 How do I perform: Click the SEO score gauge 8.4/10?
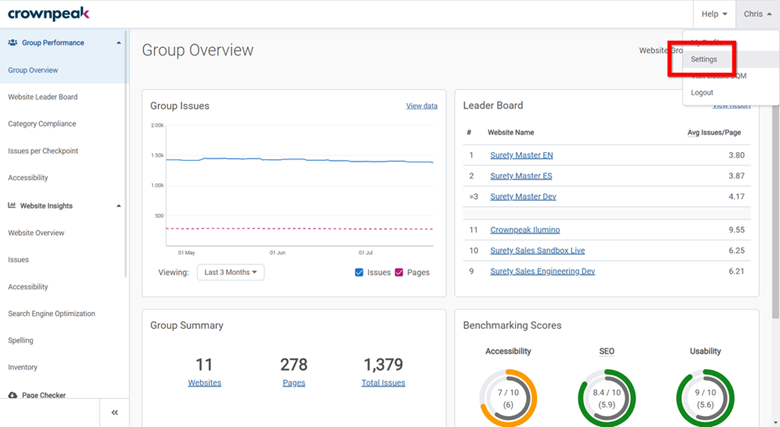606,398
